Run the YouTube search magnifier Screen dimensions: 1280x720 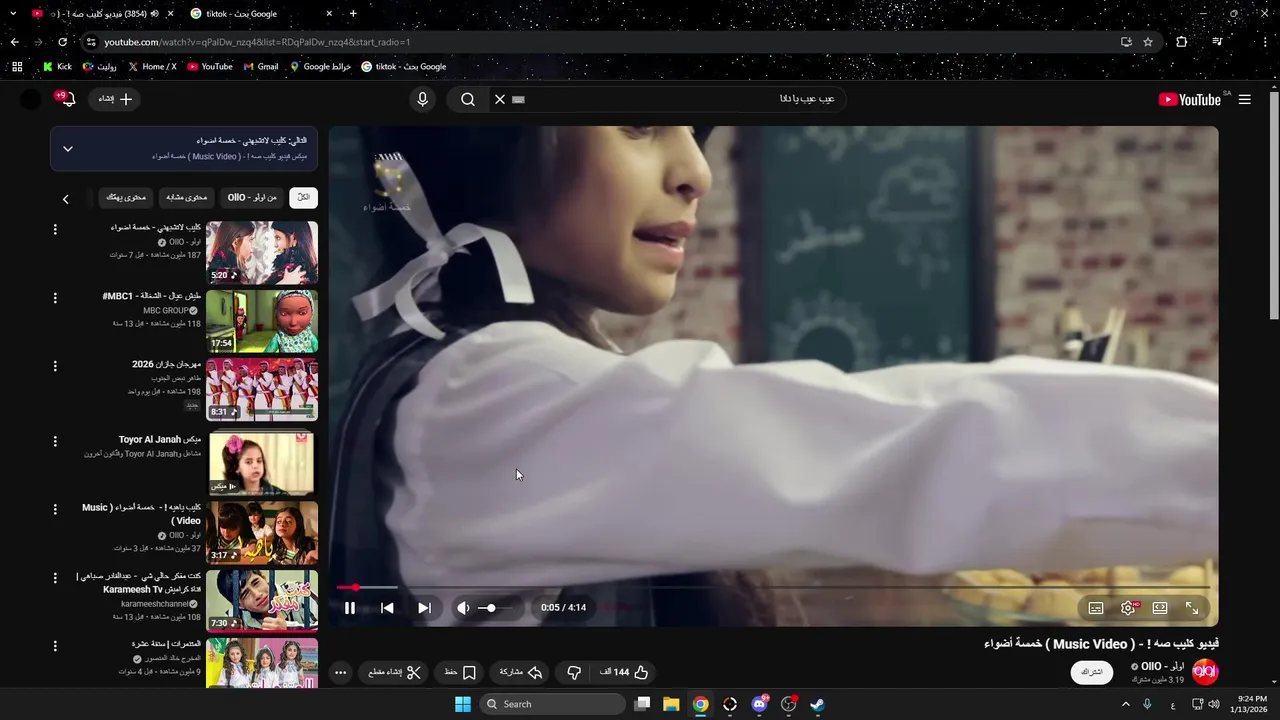467,99
